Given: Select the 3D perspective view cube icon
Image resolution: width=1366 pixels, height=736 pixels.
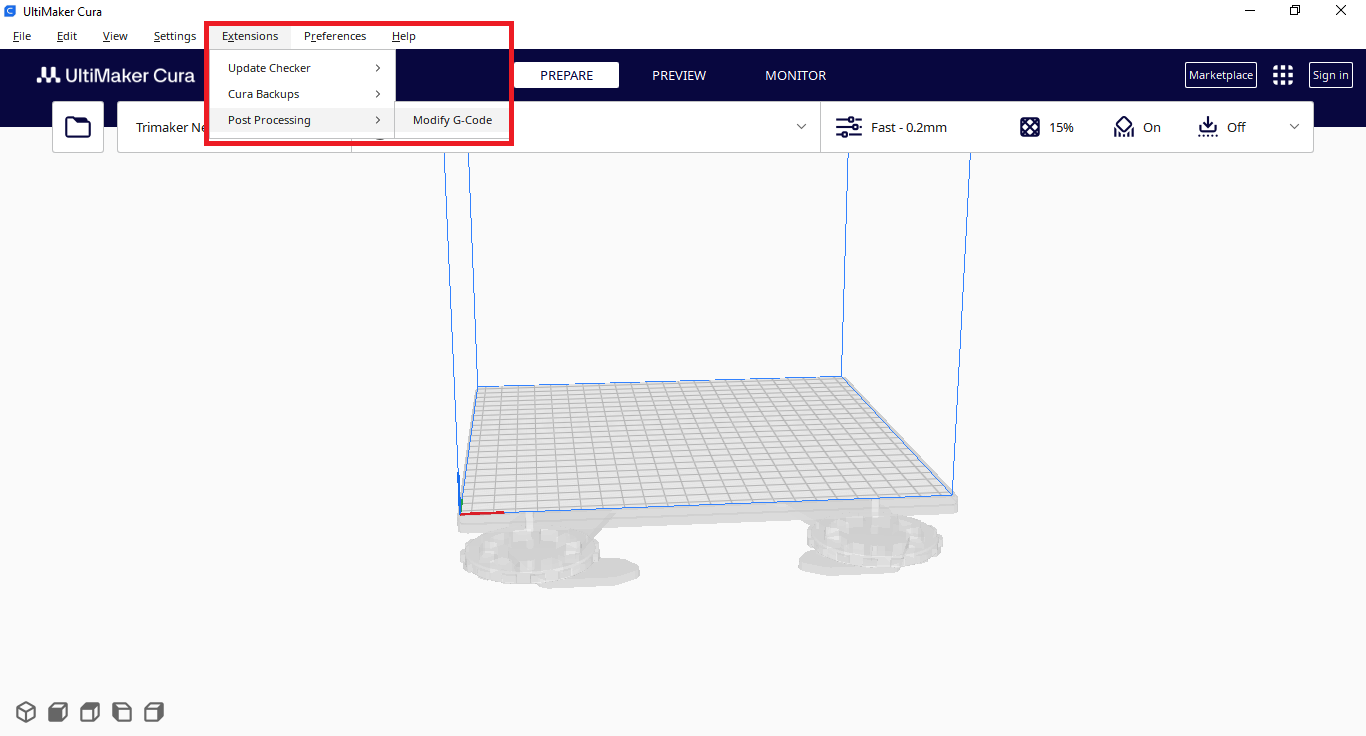Looking at the screenshot, I should (26, 712).
